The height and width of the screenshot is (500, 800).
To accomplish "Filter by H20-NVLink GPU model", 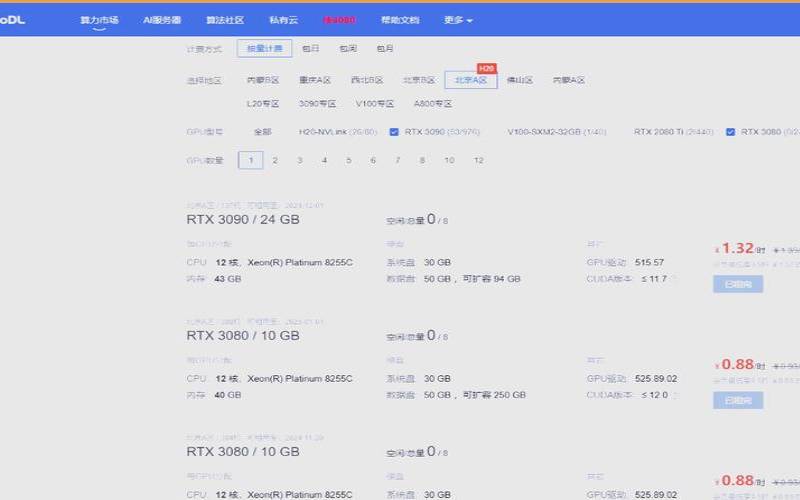I will click(337, 131).
